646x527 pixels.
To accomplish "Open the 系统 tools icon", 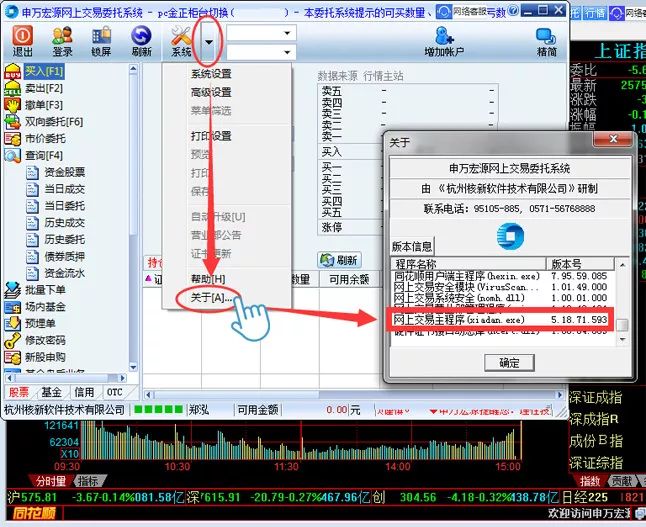I will click(x=181, y=41).
